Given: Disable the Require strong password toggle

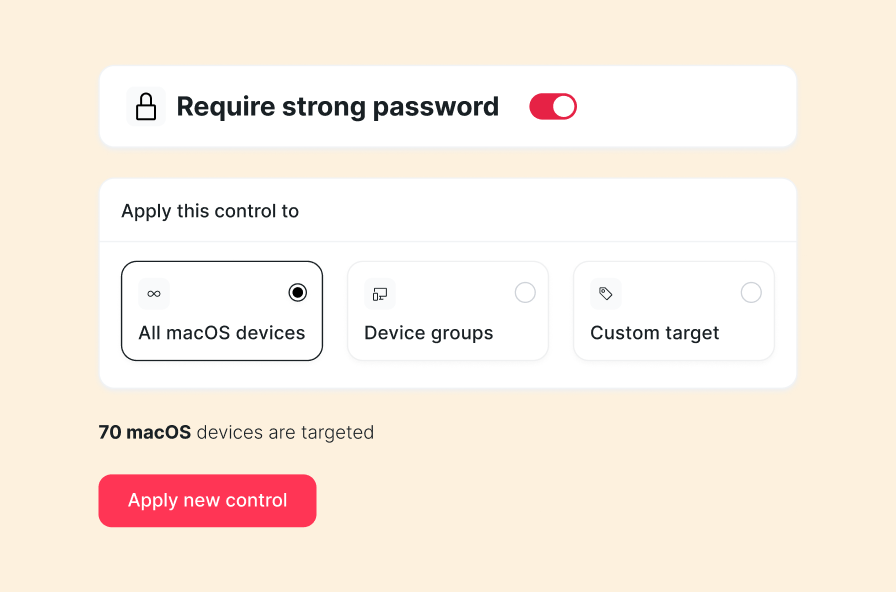Looking at the screenshot, I should [553, 107].
